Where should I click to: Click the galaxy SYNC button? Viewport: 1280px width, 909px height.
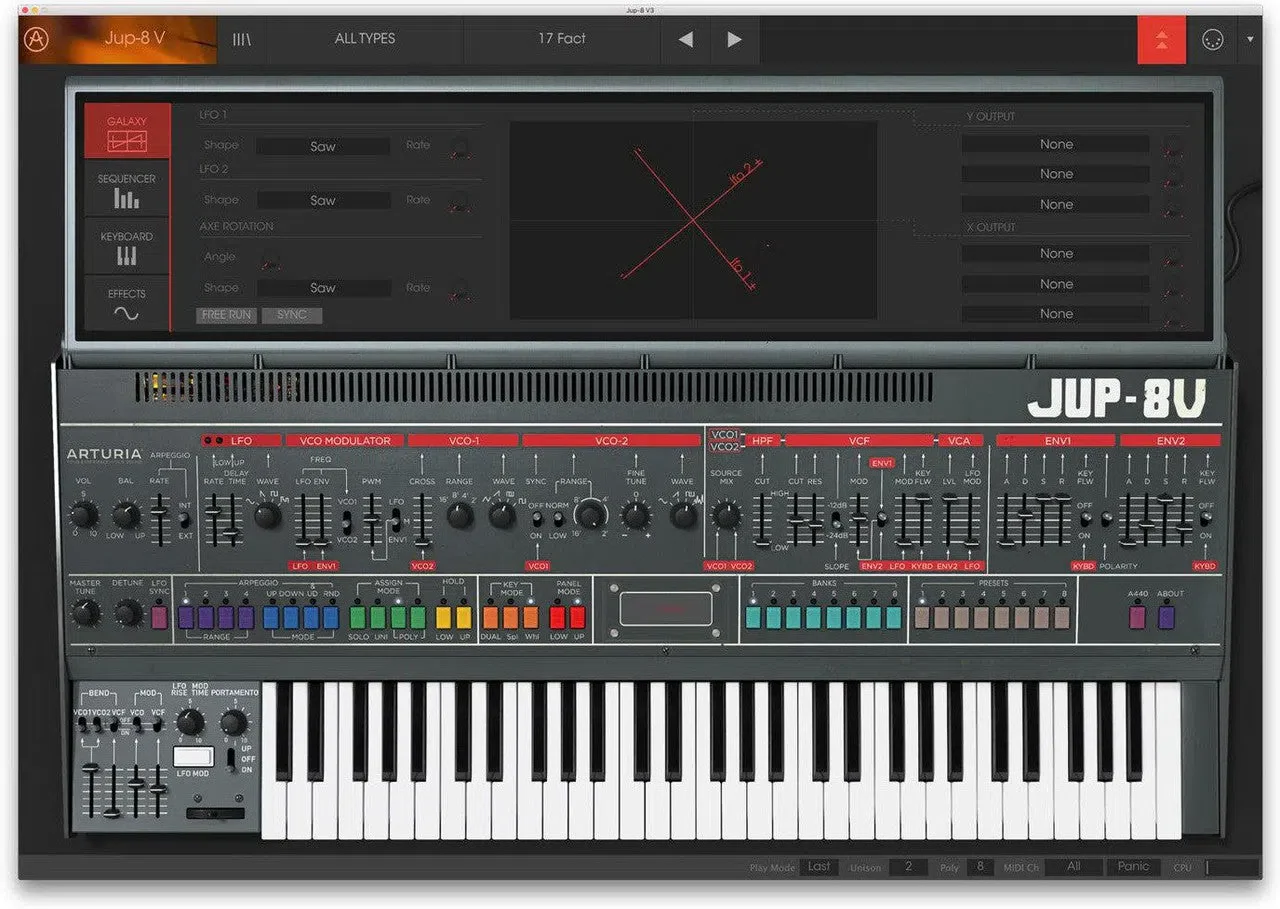292,315
